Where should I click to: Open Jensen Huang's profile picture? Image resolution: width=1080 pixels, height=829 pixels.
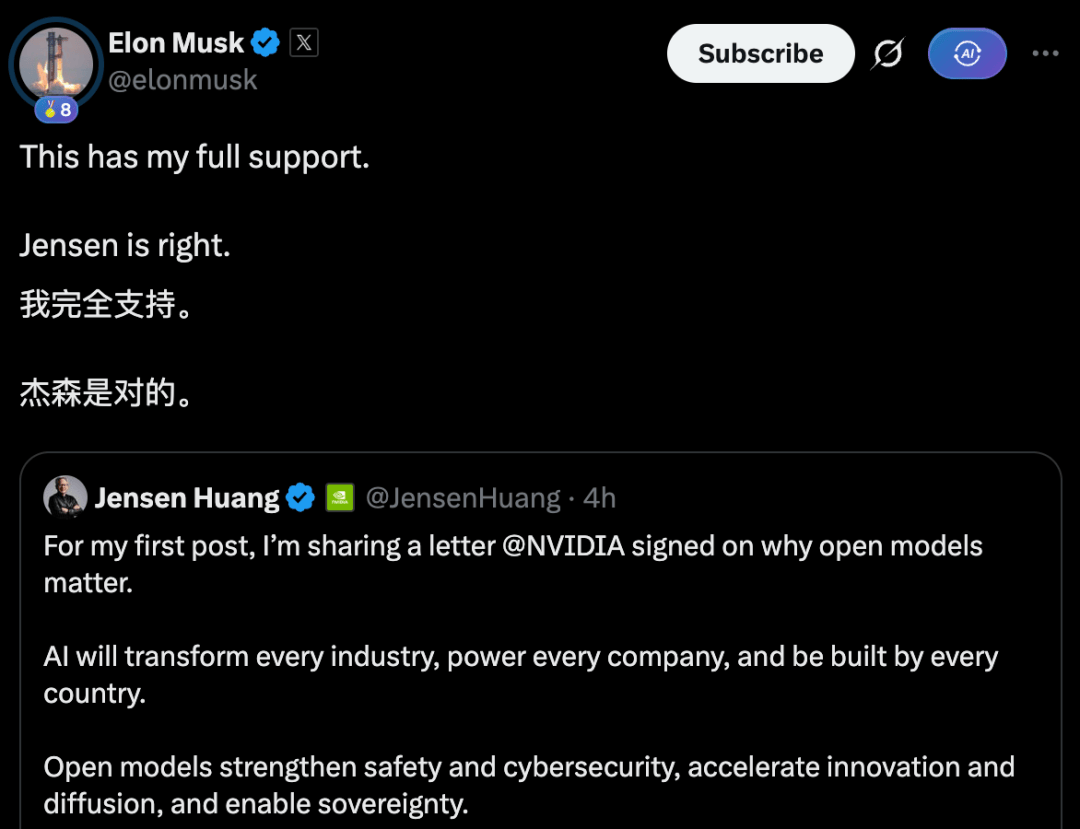(x=65, y=496)
